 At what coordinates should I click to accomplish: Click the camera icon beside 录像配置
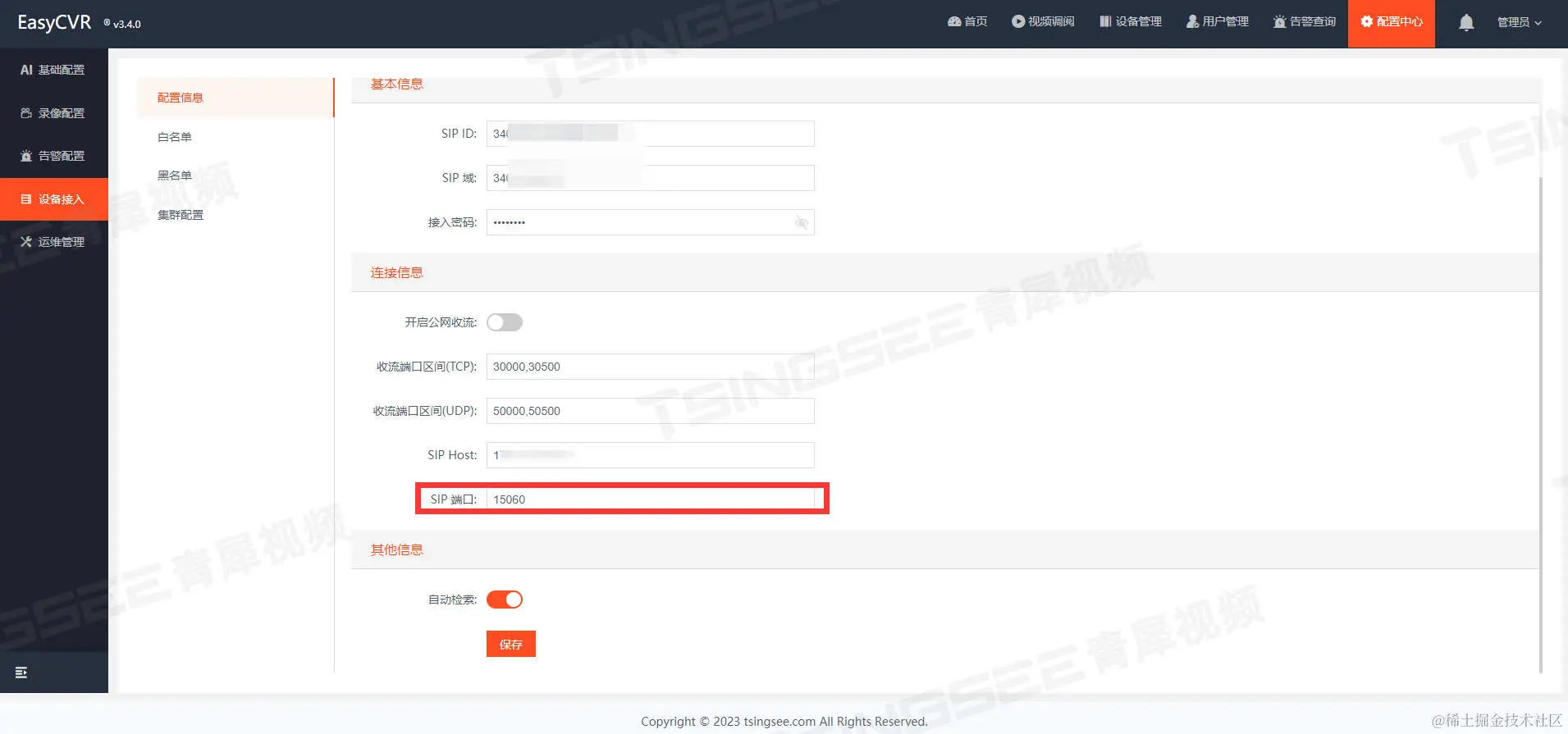(26, 113)
